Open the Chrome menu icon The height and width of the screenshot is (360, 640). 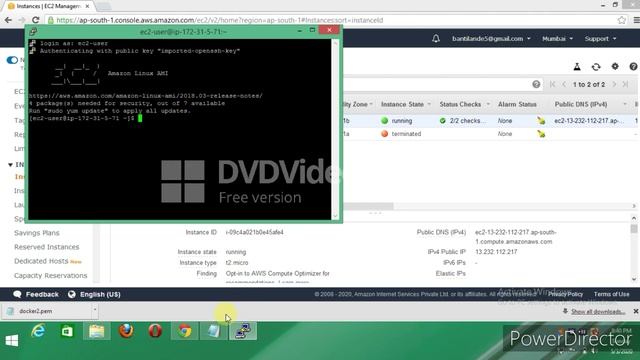[x=636, y=20]
